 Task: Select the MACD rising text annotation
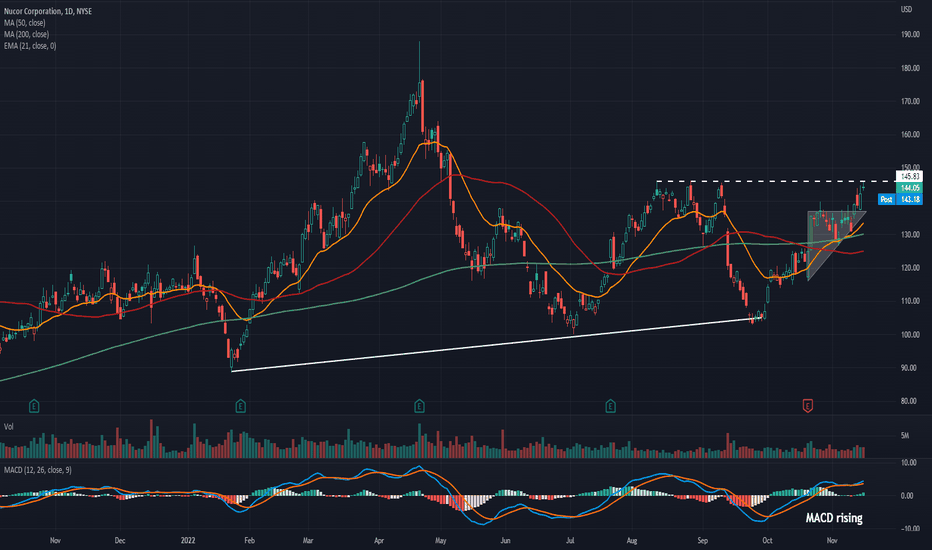point(834,518)
